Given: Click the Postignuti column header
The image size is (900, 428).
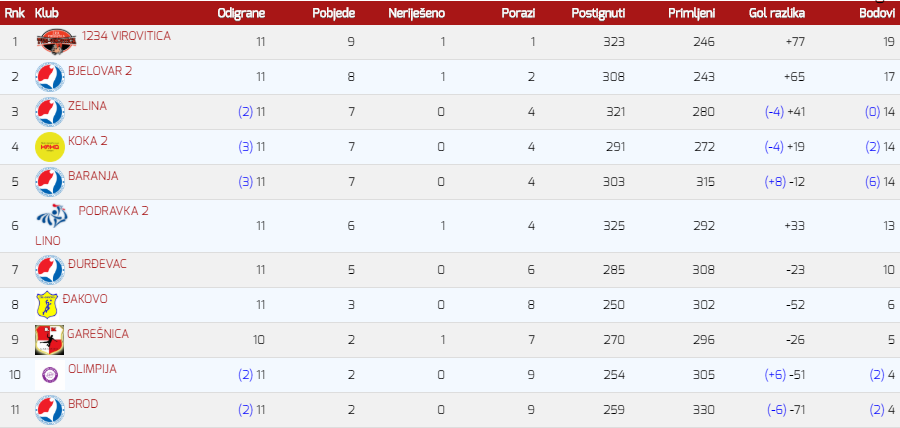Looking at the screenshot, I should pos(598,13).
